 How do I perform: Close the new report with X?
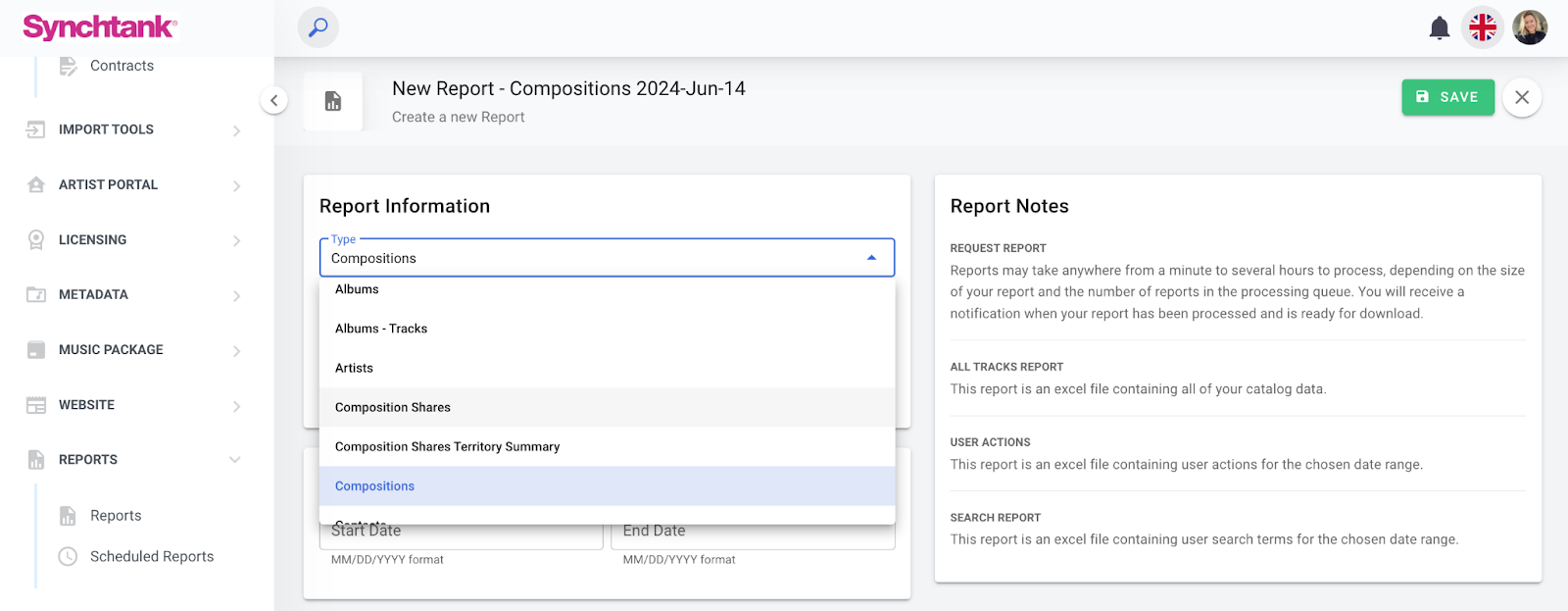[x=1521, y=97]
